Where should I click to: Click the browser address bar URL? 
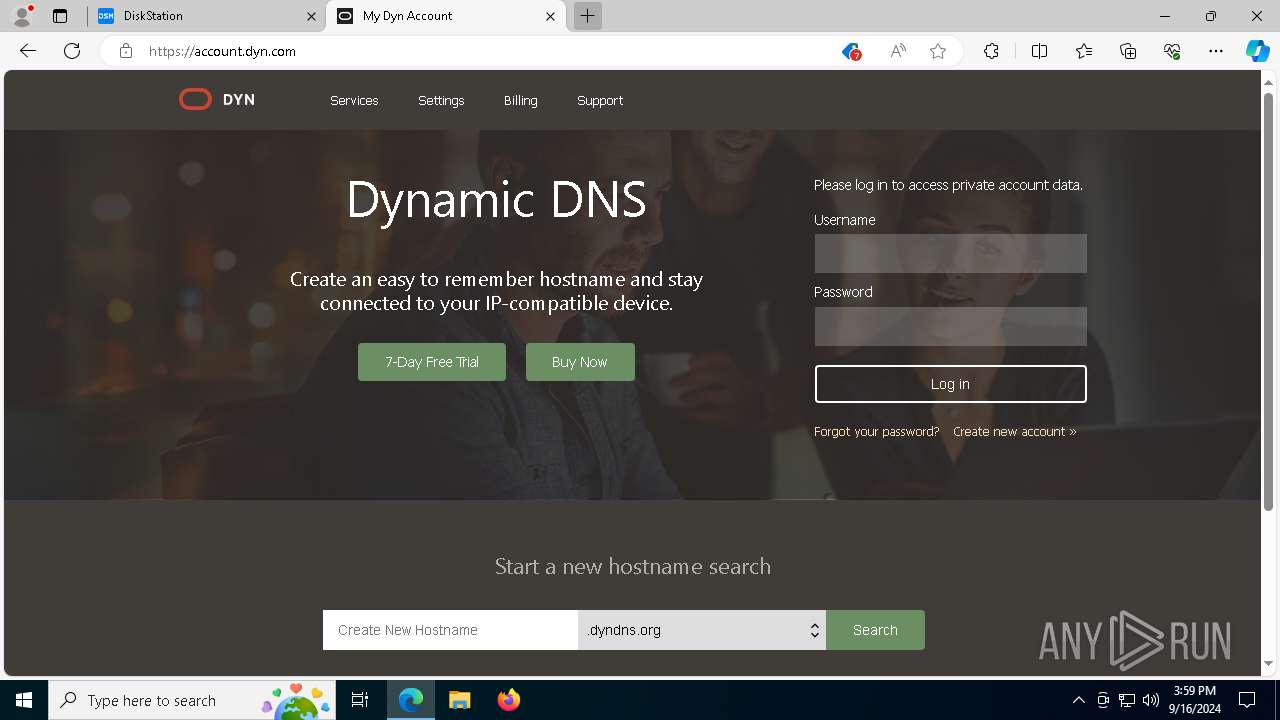222,51
